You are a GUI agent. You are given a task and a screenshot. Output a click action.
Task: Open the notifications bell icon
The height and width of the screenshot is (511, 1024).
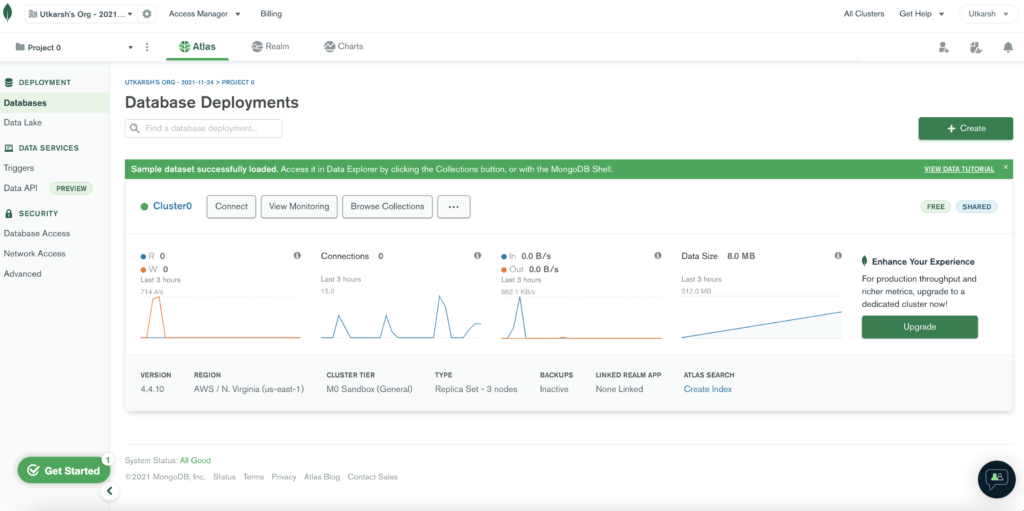[1008, 47]
